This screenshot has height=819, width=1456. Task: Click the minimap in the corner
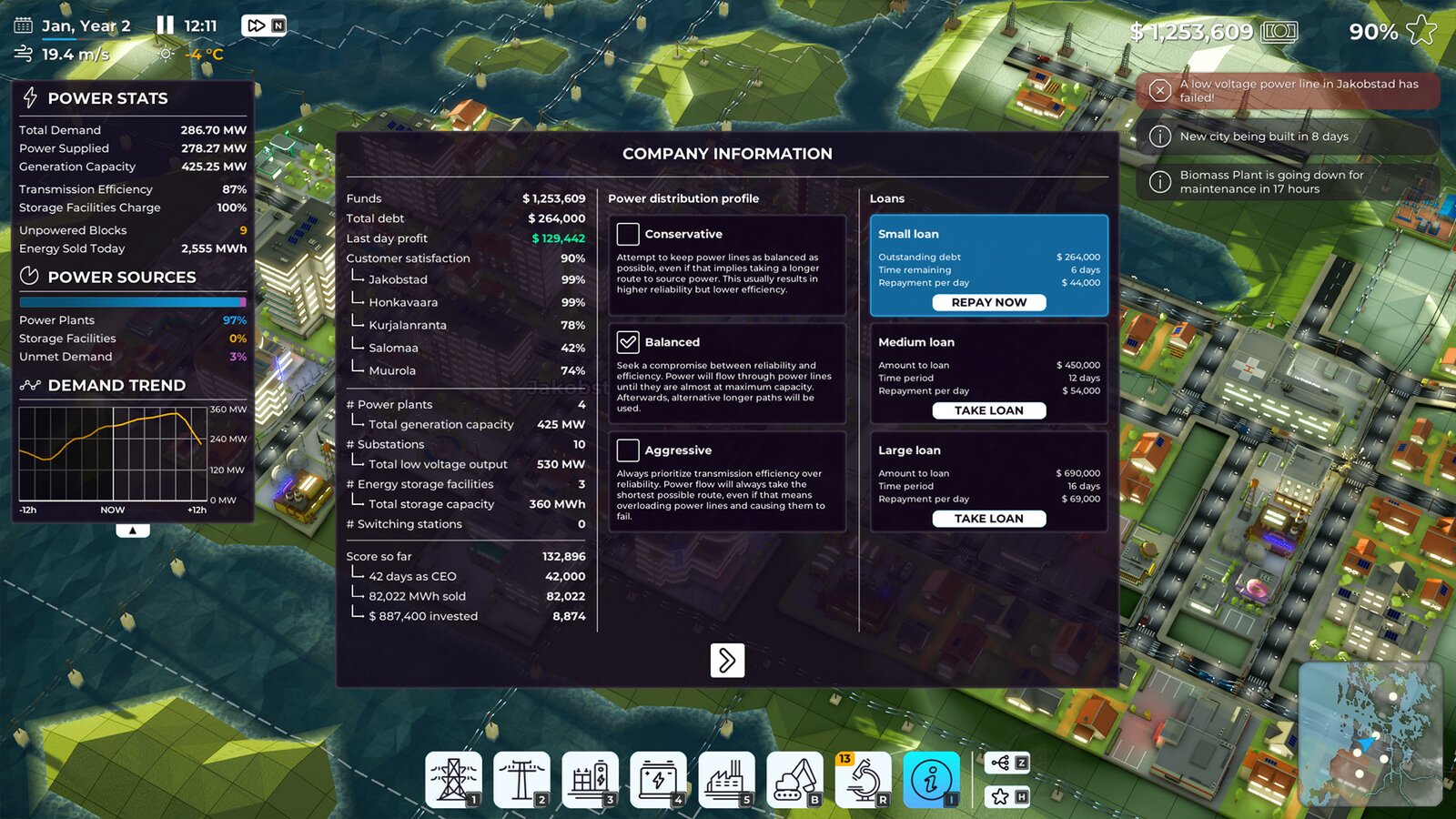1370,733
